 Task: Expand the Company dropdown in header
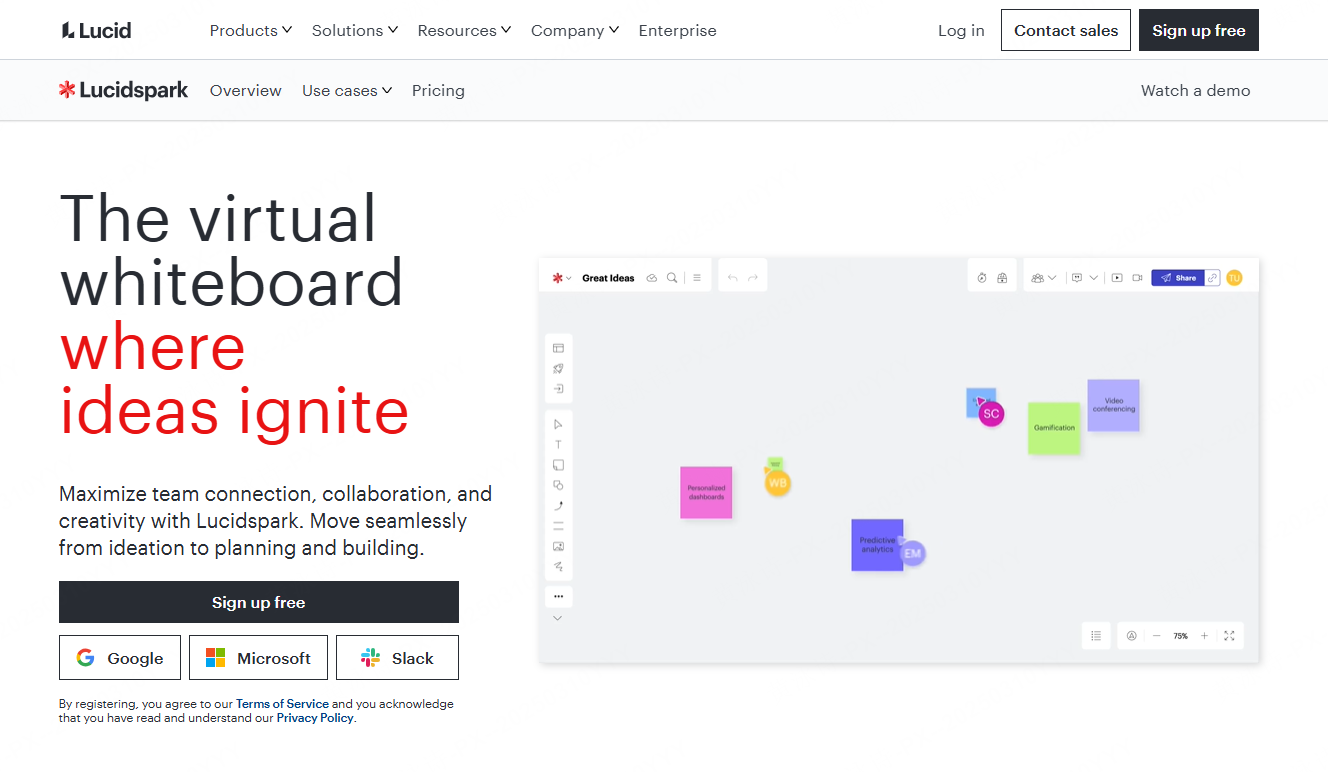point(574,31)
